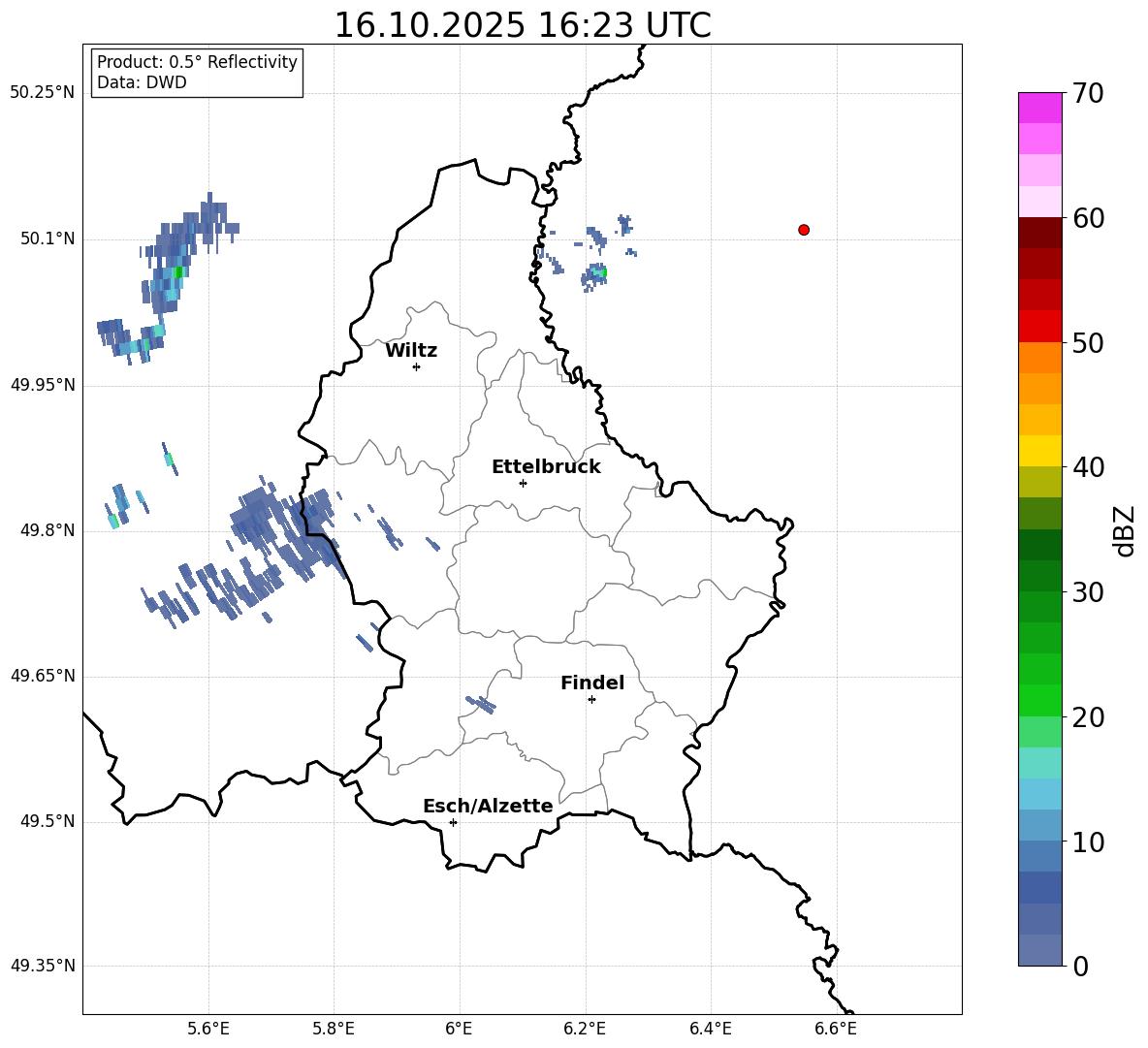Screen dimensions: 1148x1048
Task: Click the small echo west of Findel
Action: 481,704
